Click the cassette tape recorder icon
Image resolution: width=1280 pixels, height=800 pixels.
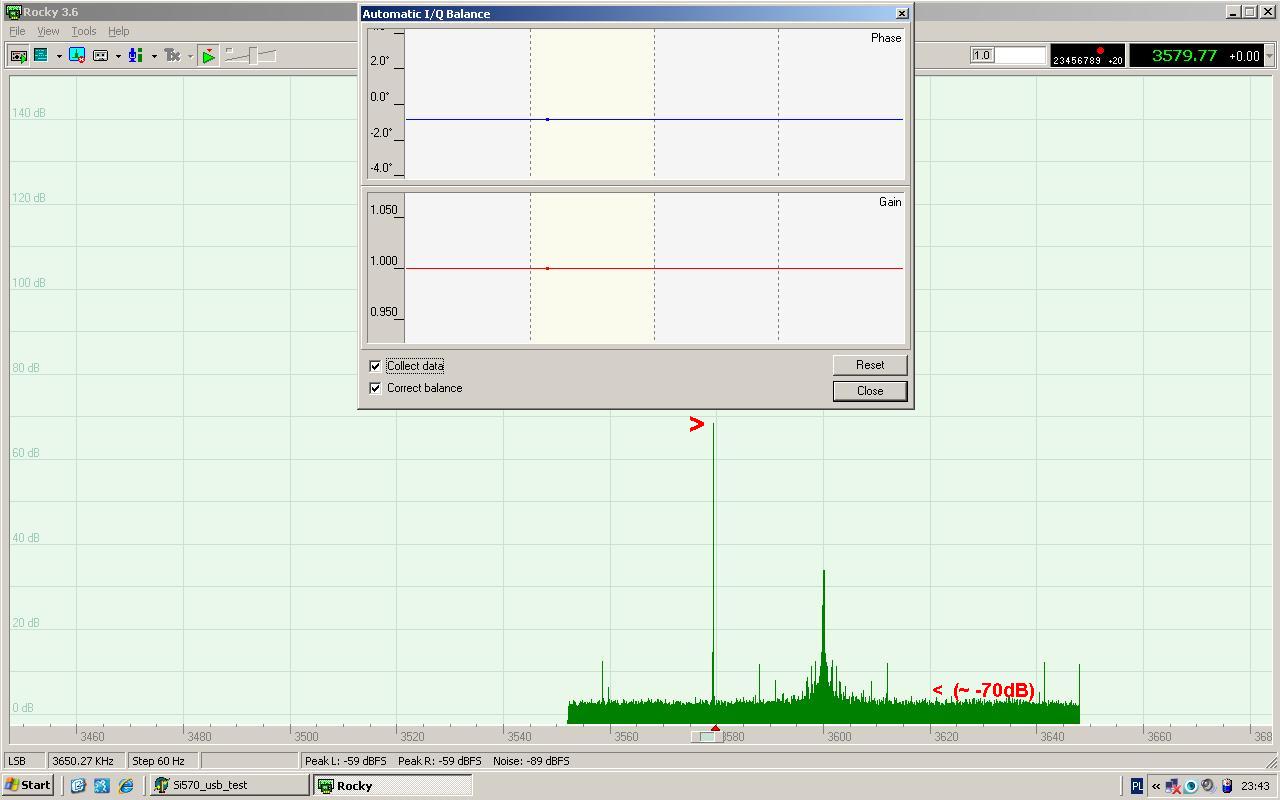(100, 56)
